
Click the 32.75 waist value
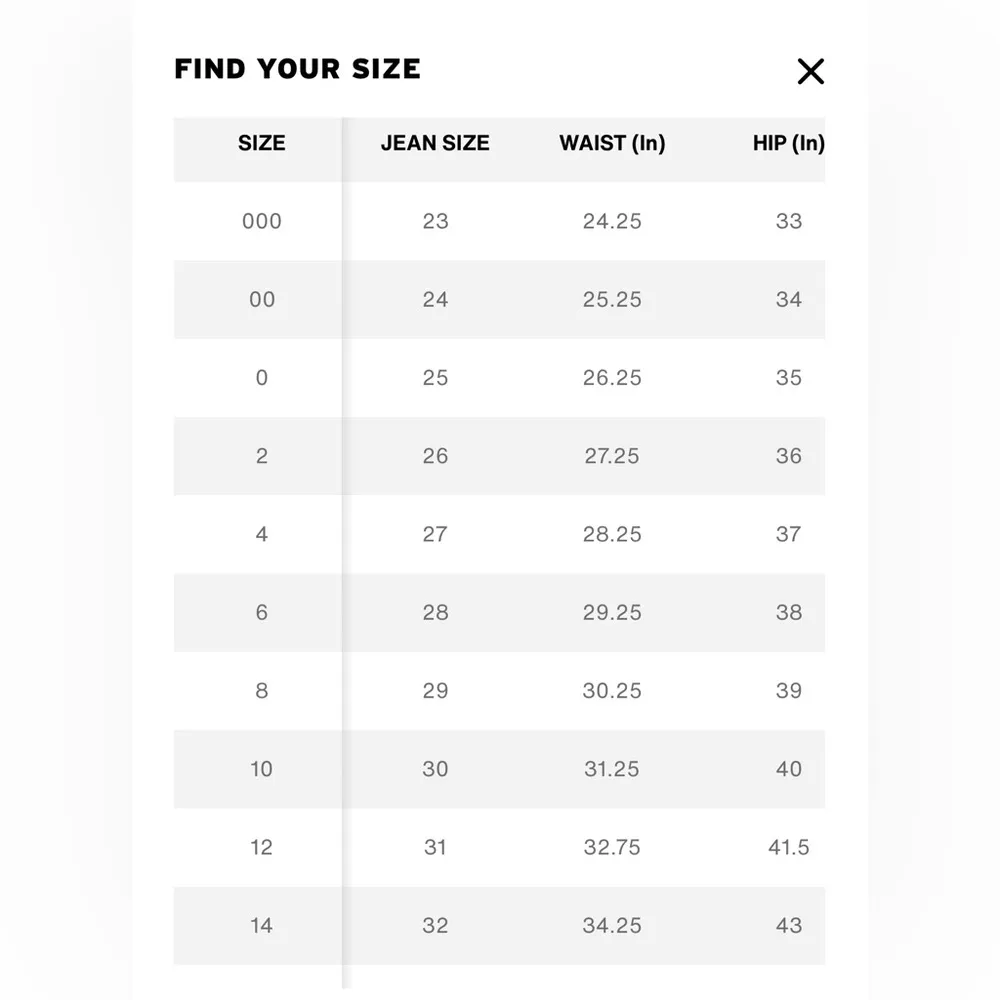coord(612,847)
